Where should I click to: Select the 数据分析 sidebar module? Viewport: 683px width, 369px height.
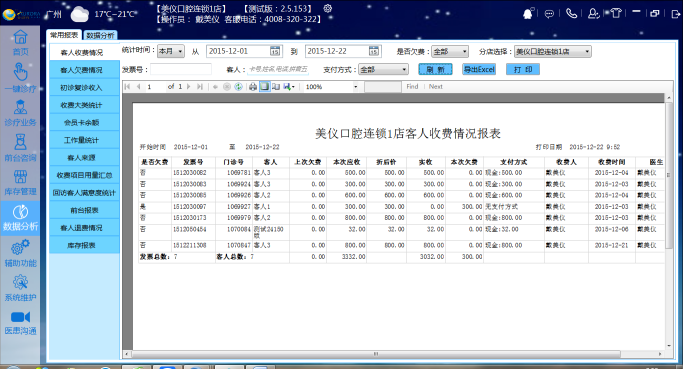[x=20, y=218]
